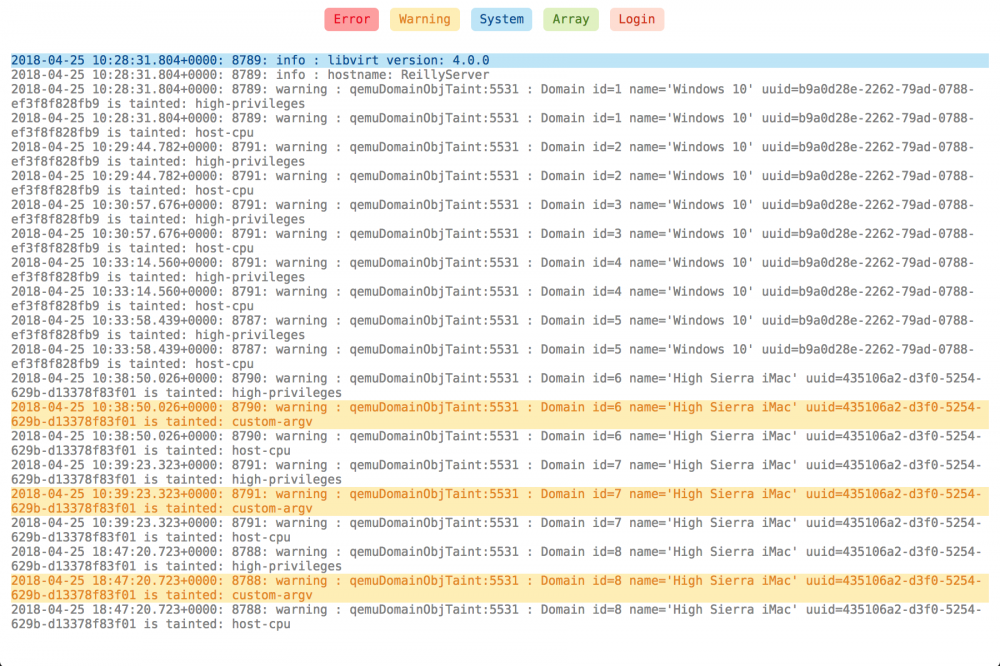1000x666 pixels.
Task: Select the 10:29:44.782 id=2 host-cpu line
Action: point(499,183)
